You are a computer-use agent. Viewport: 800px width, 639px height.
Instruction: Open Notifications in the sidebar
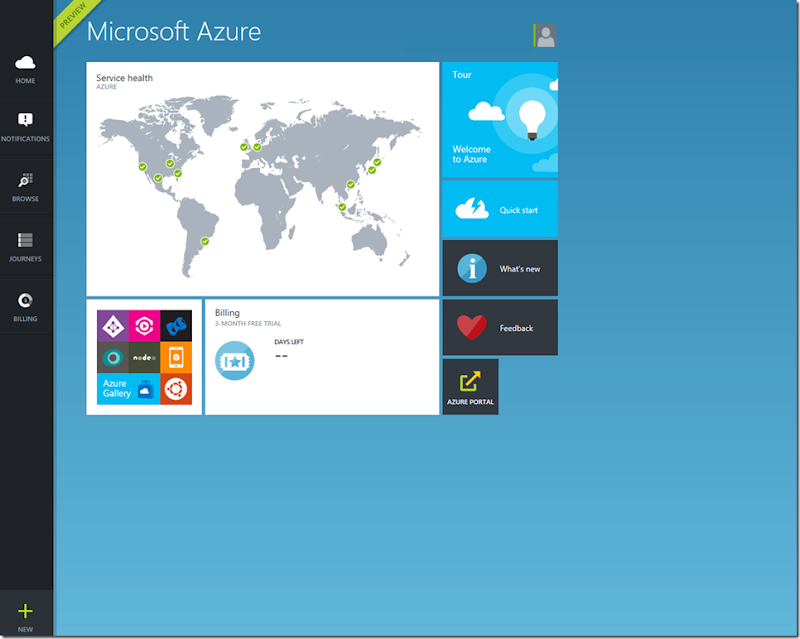coord(25,128)
